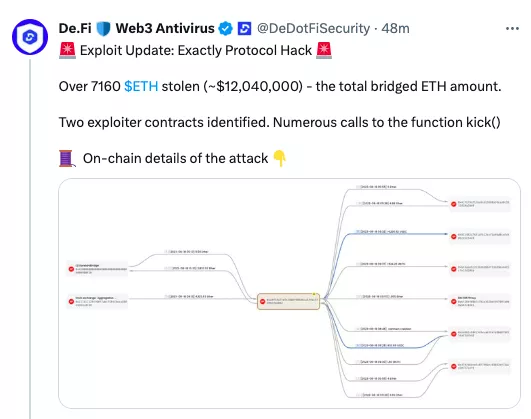531x419 pixels.
Task: Click the thread spool emoji icon
Action: (67, 159)
